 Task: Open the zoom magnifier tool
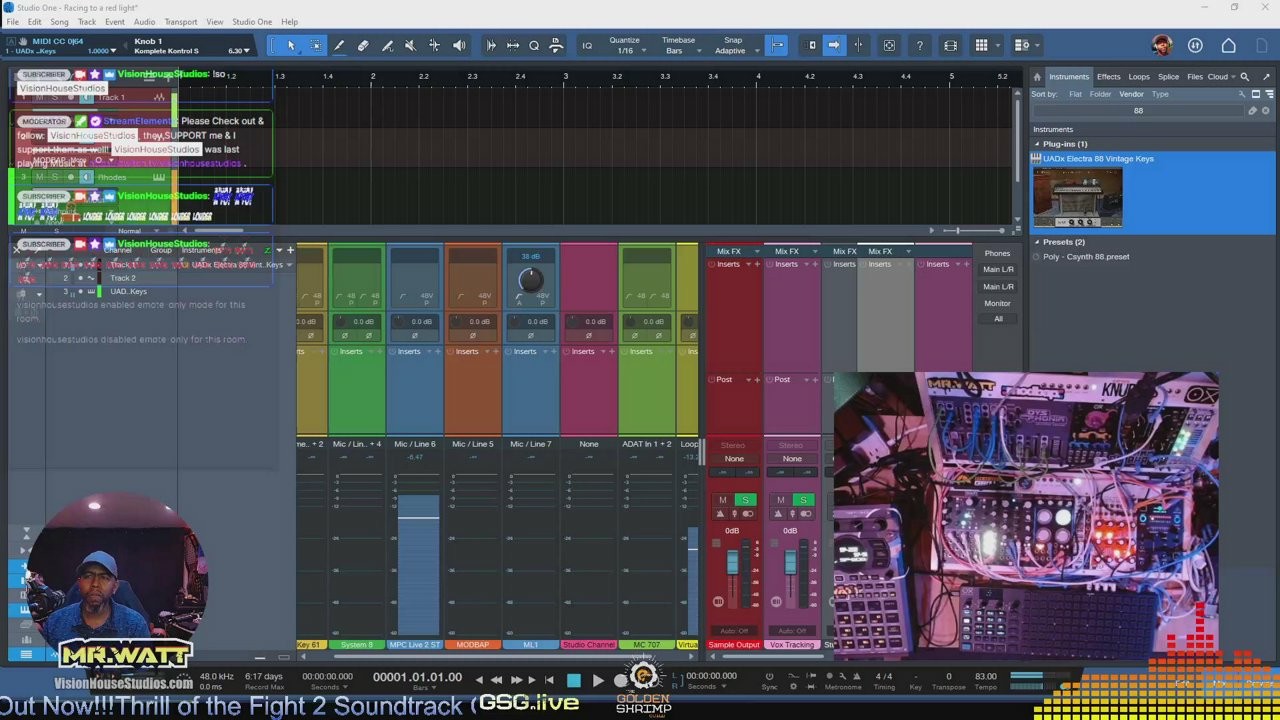[534, 45]
